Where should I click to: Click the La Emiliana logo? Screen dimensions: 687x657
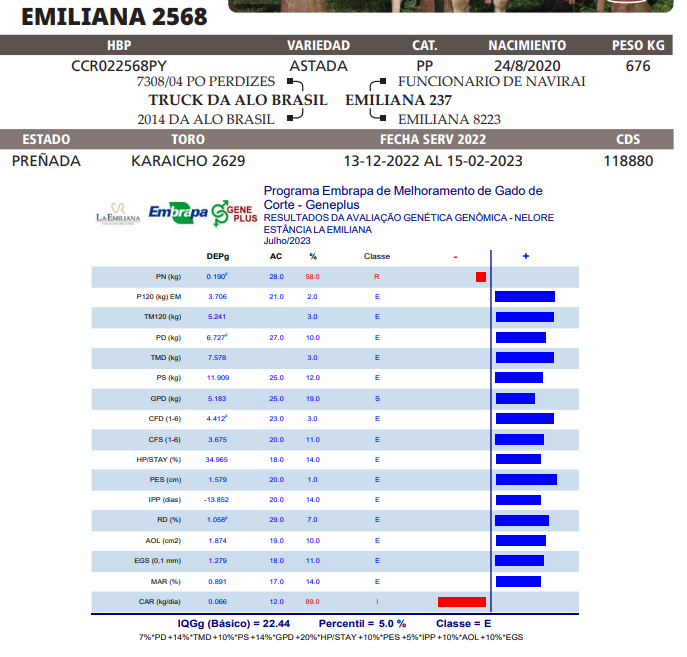click(x=117, y=215)
